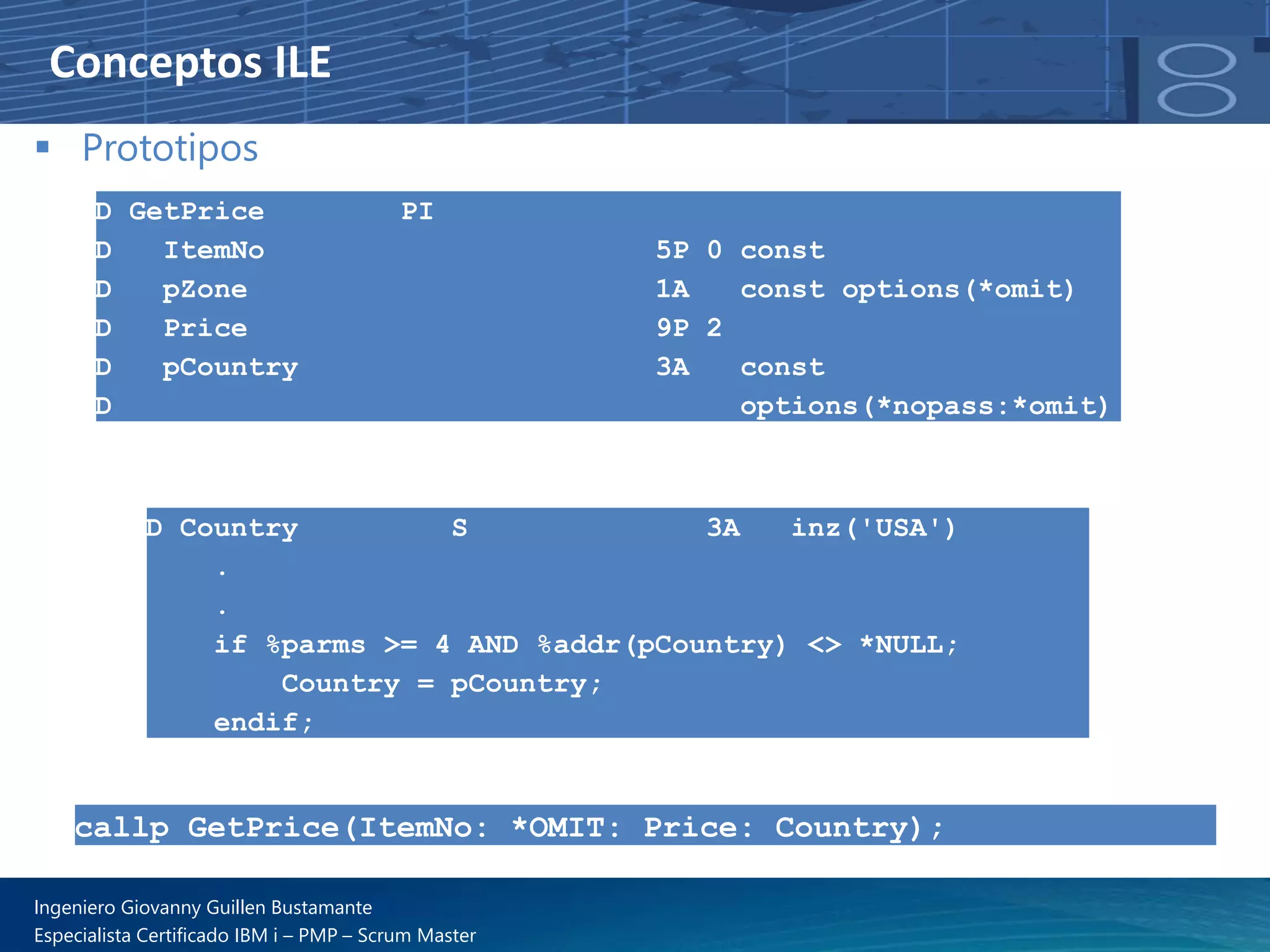This screenshot has width=1270, height=952.
Task: Click the 'if %parms >= 4 AND' condition line
Action: [585, 645]
